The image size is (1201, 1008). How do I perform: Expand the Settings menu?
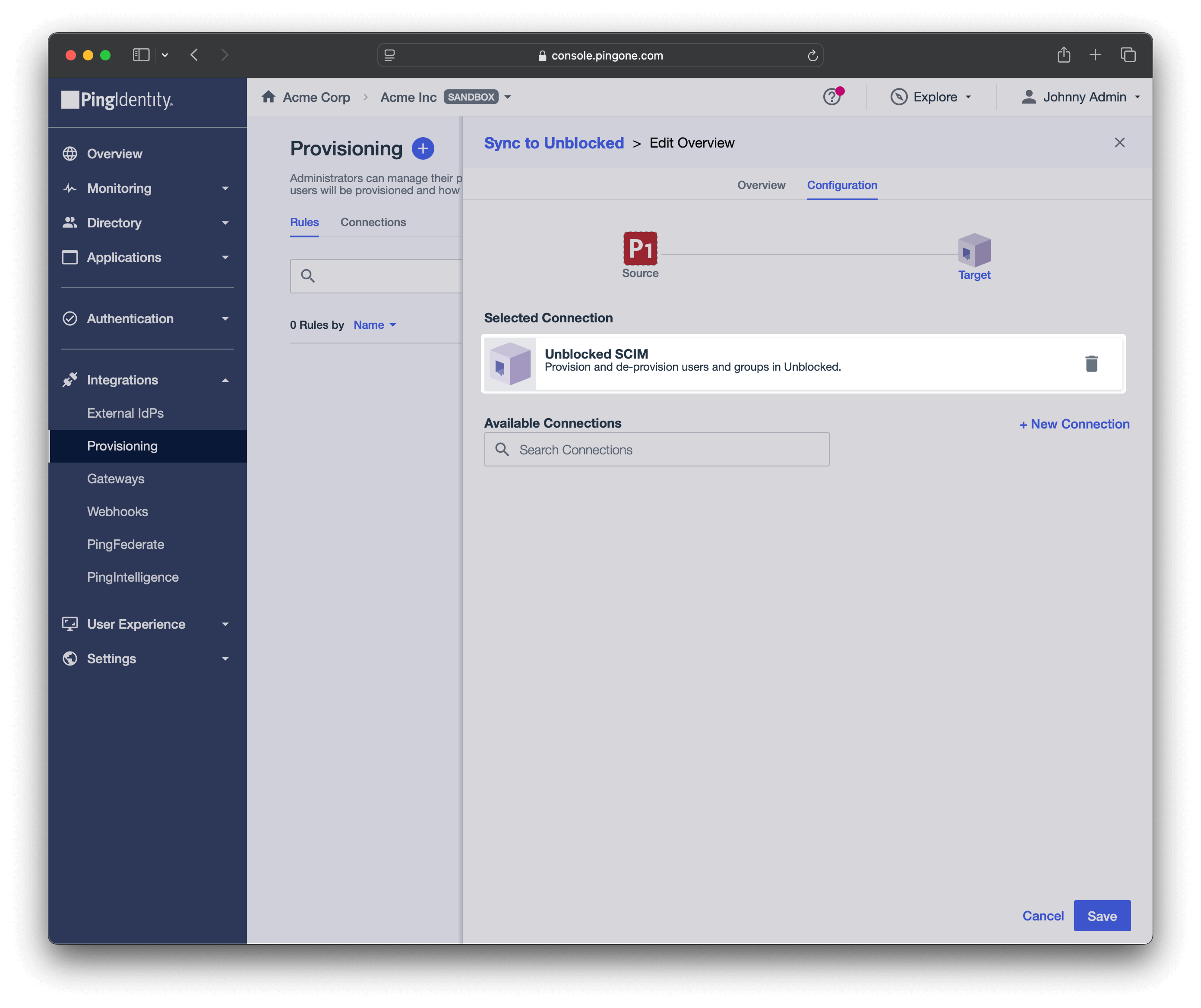[225, 659]
